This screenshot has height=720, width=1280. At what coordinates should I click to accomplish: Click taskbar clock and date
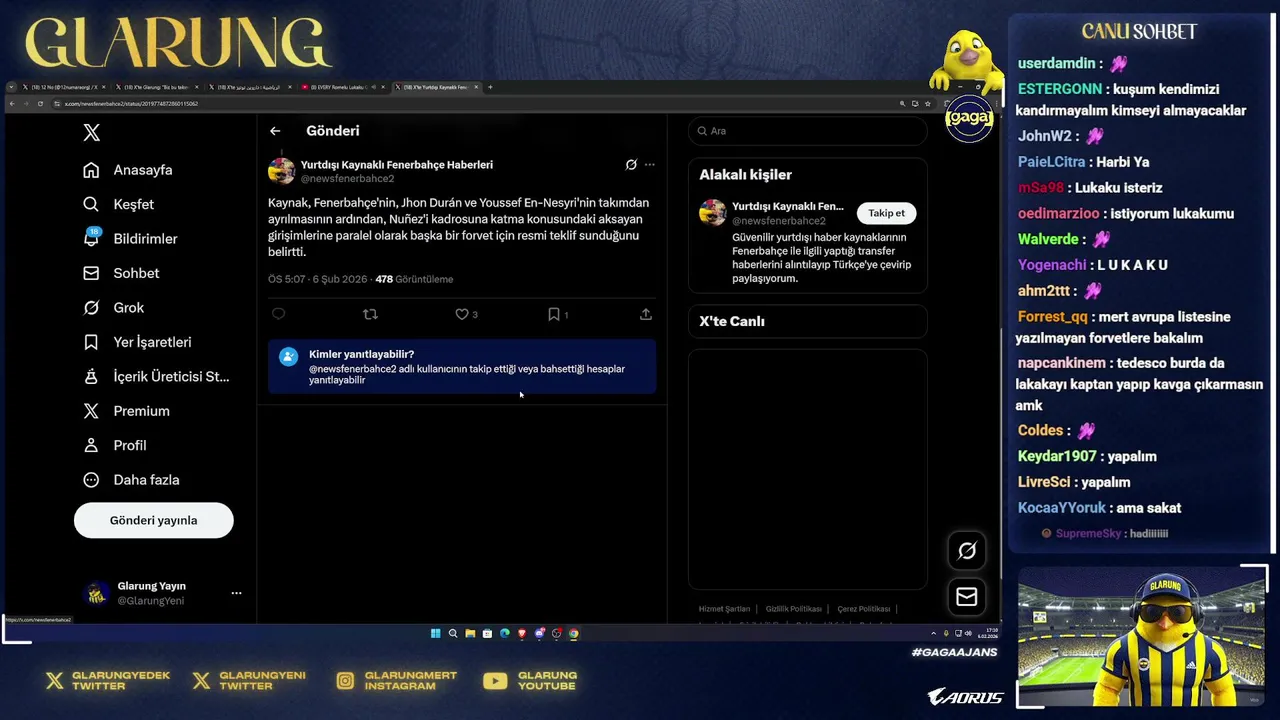[x=987, y=633]
